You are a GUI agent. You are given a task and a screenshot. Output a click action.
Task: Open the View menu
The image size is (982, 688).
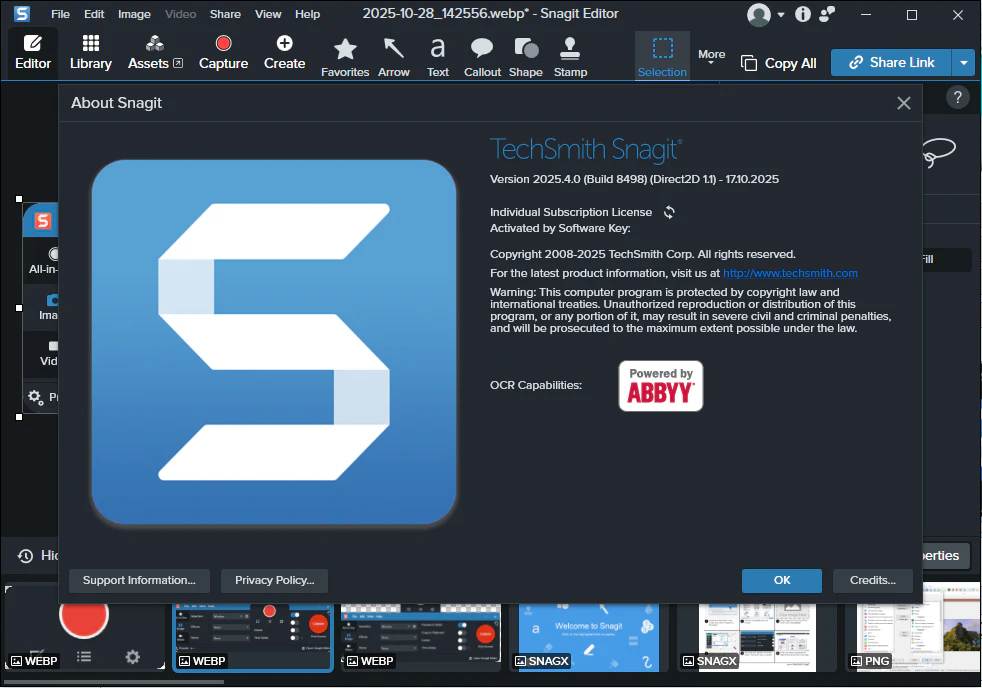[268, 14]
